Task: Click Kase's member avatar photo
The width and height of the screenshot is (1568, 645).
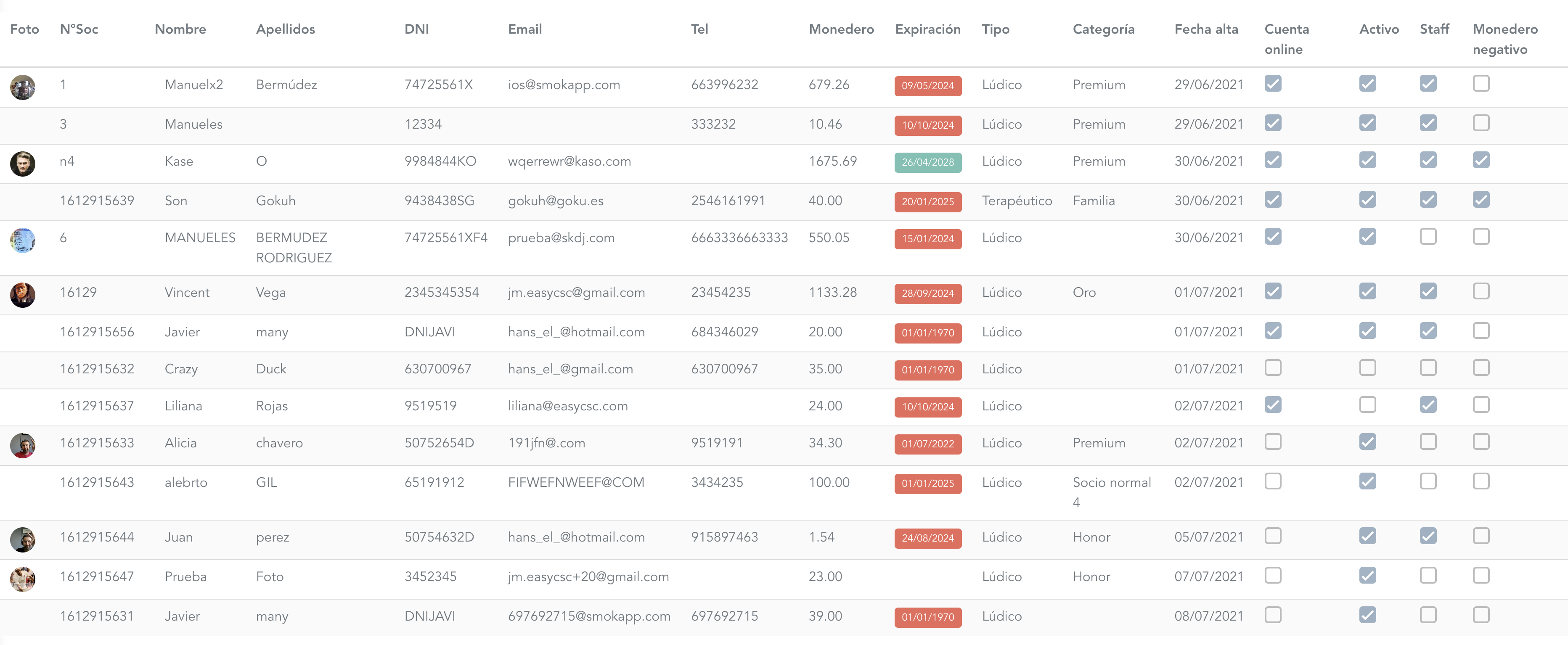Action: [x=23, y=164]
